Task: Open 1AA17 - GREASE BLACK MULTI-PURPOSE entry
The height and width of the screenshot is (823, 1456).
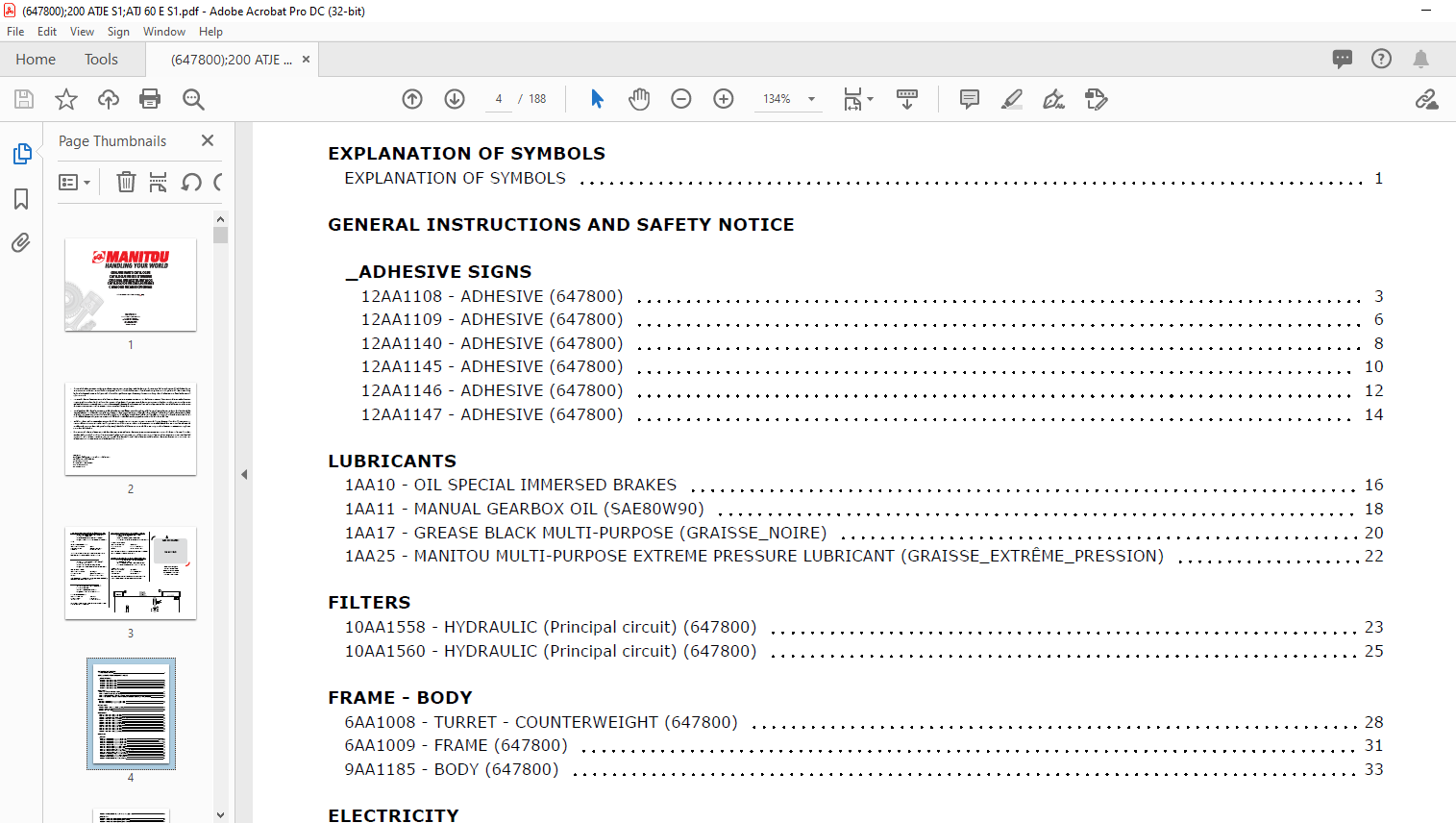Action: pyautogui.click(x=864, y=533)
